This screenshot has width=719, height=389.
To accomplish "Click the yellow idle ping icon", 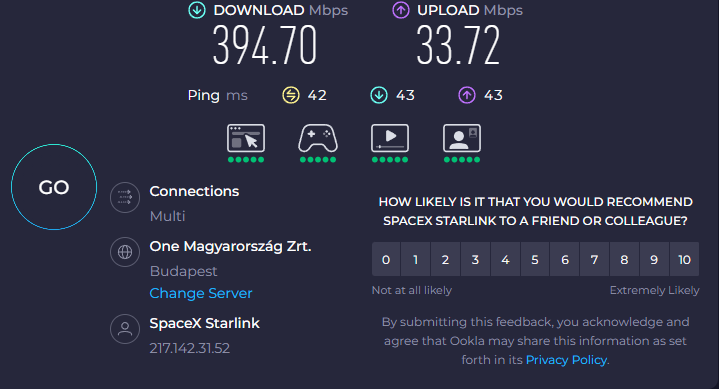I will (x=291, y=95).
